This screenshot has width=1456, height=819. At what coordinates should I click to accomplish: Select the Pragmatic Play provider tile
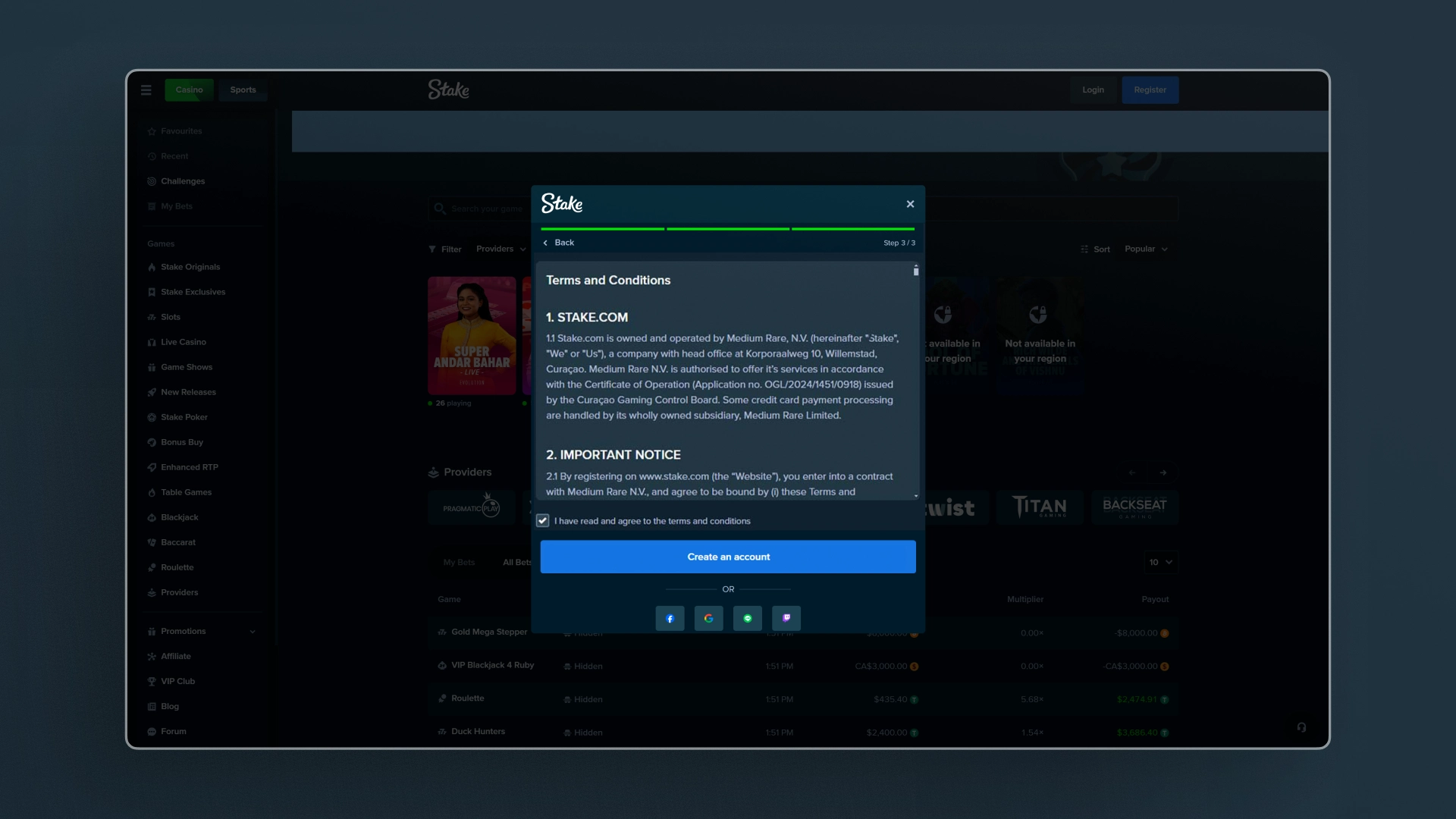pyautogui.click(x=471, y=507)
